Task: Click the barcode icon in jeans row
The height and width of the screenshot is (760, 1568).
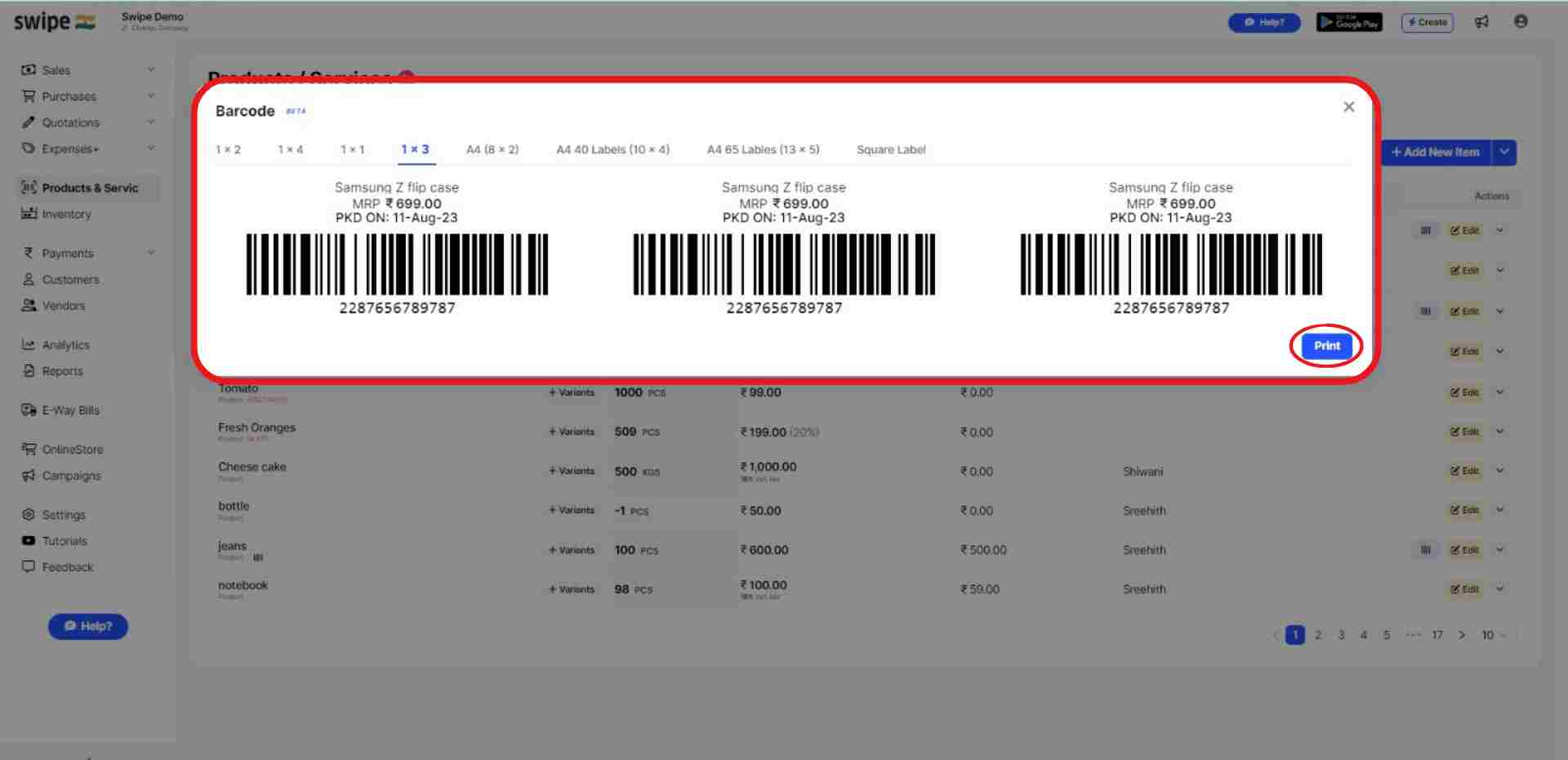Action: 1425,550
